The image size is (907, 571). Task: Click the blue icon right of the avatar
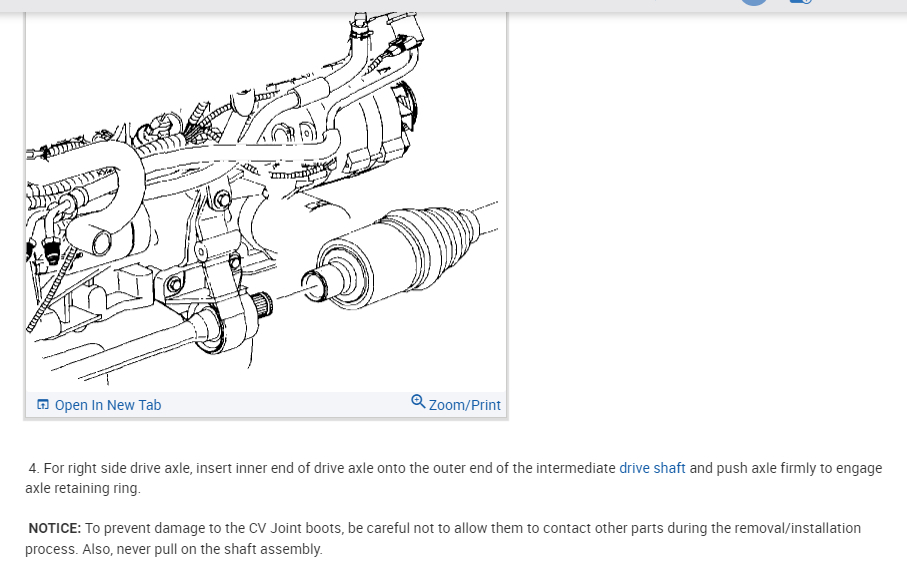click(801, 2)
